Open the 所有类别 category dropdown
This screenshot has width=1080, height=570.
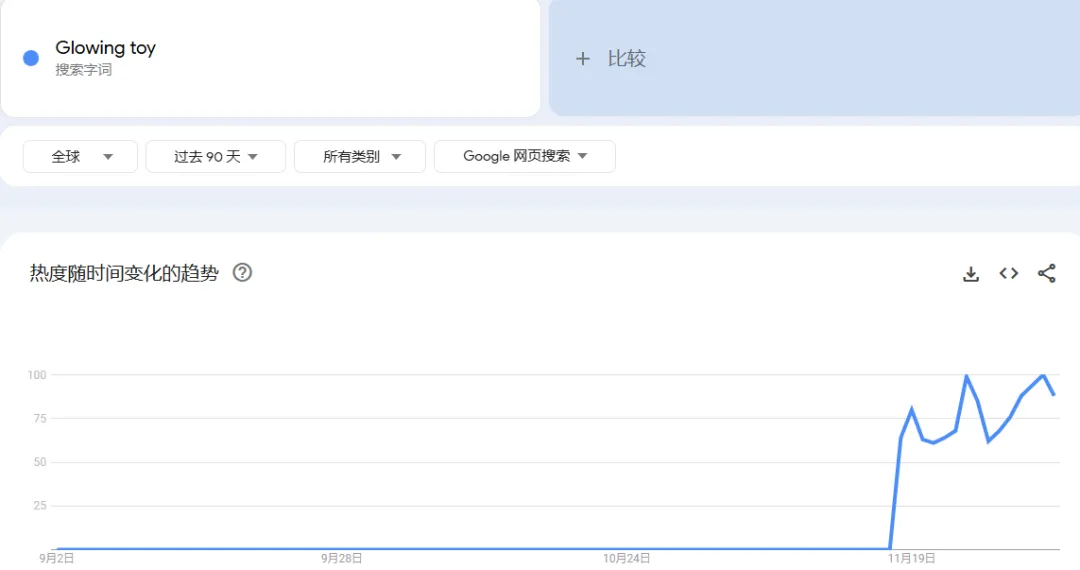pyautogui.click(x=359, y=157)
